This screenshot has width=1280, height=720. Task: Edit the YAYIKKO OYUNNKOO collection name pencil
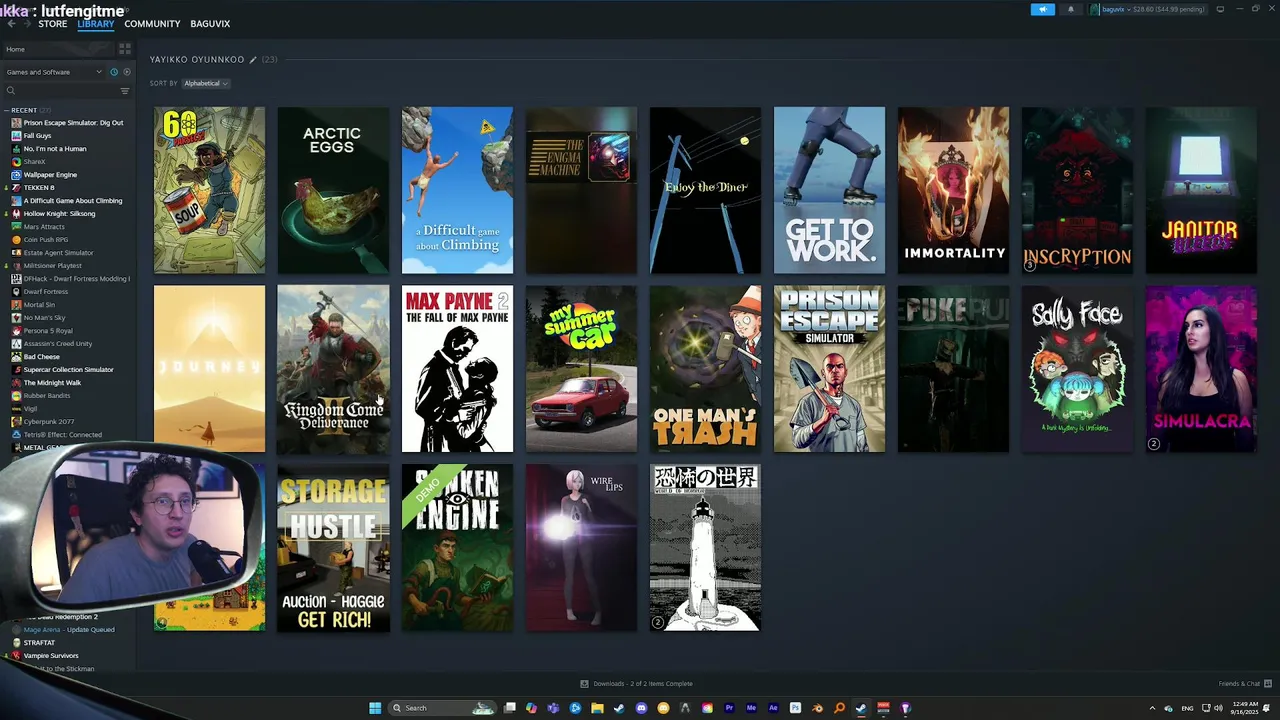pos(253,60)
